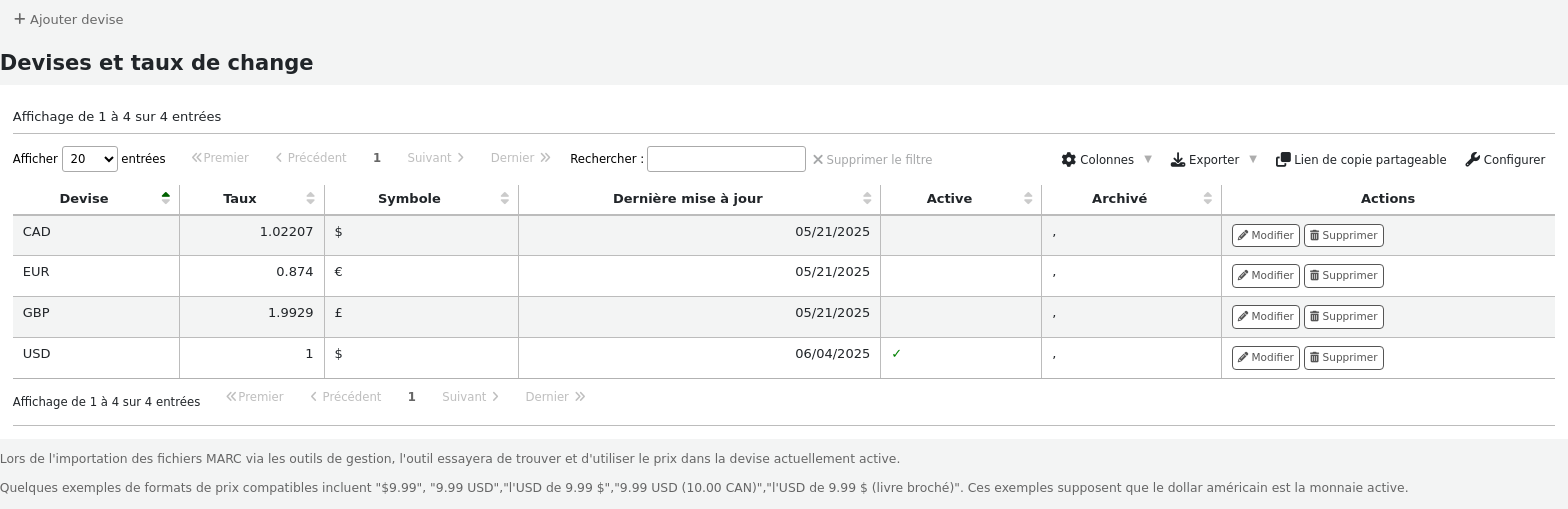Image resolution: width=1568 pixels, height=509 pixels.
Task: Click the Actions column header
Action: (x=1388, y=199)
